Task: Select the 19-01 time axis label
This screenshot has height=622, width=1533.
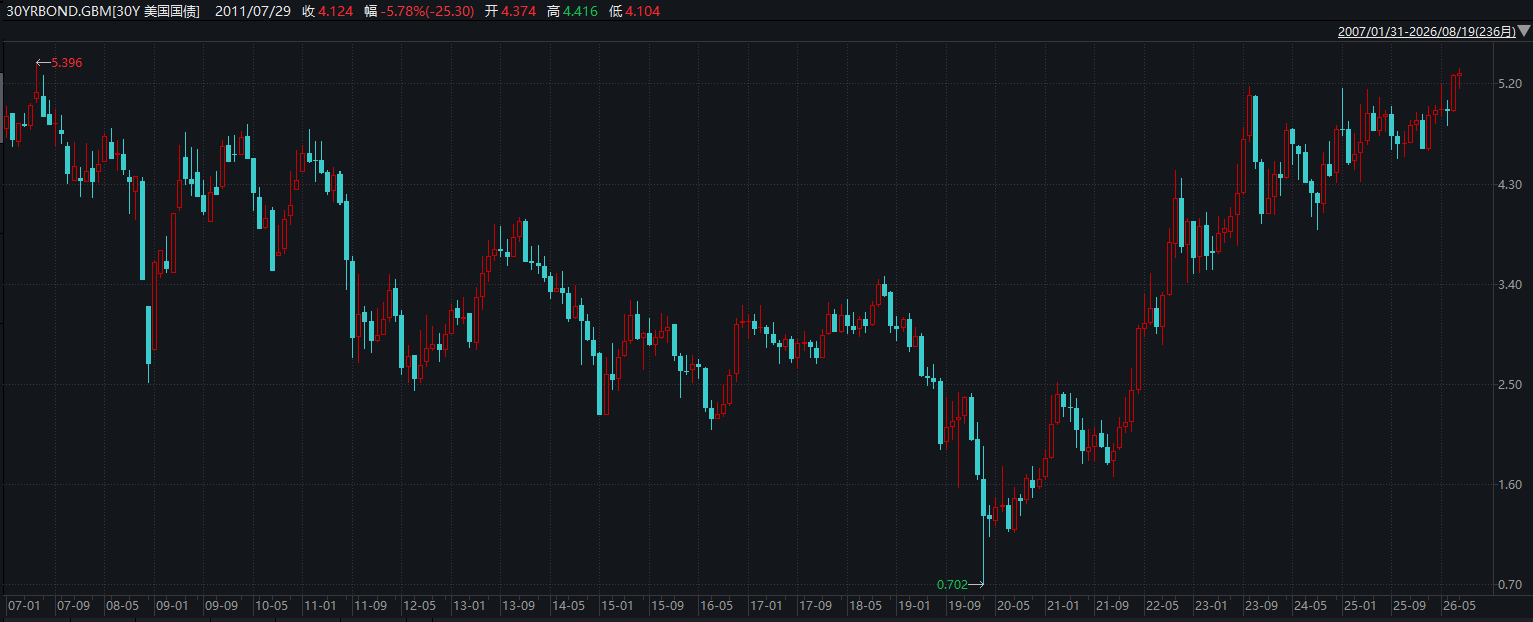Action: pyautogui.click(x=914, y=606)
